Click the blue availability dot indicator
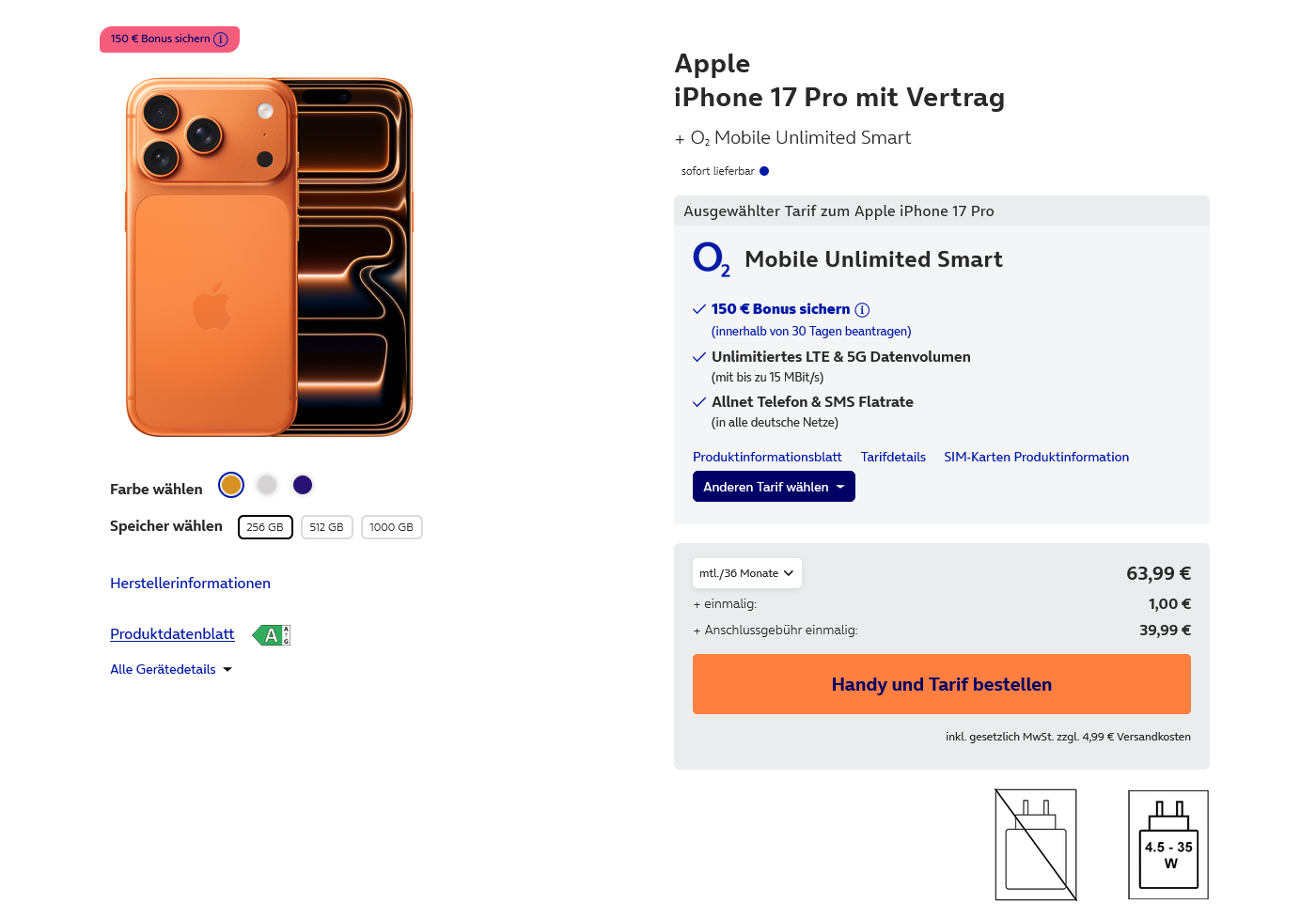The image size is (1316, 919). coord(764,171)
